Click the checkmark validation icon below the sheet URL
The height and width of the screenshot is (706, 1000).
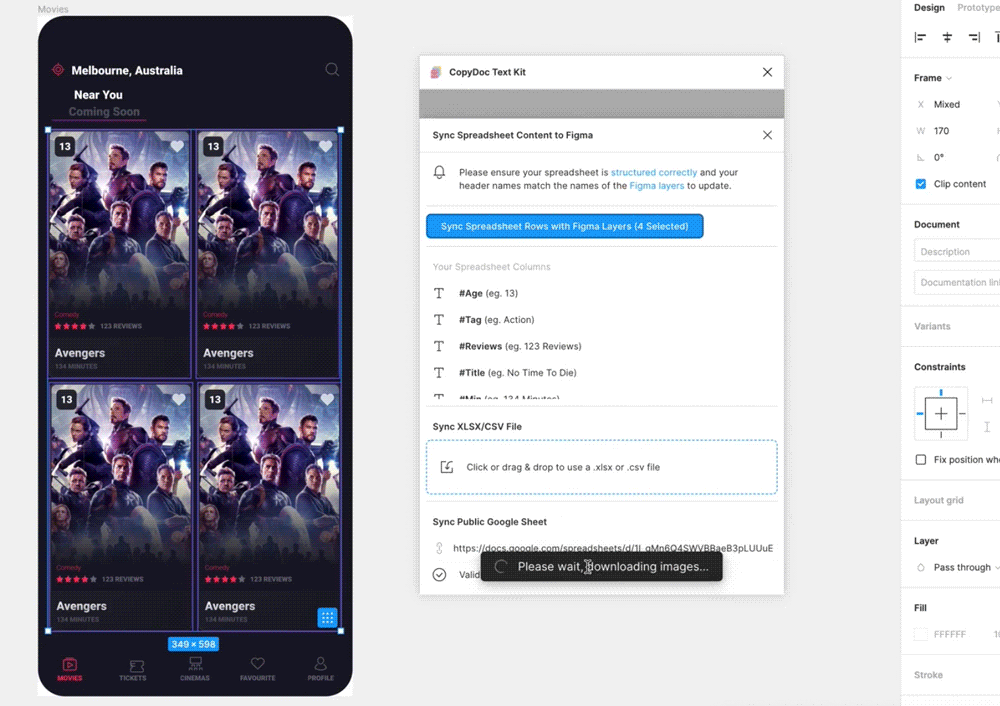click(439, 575)
